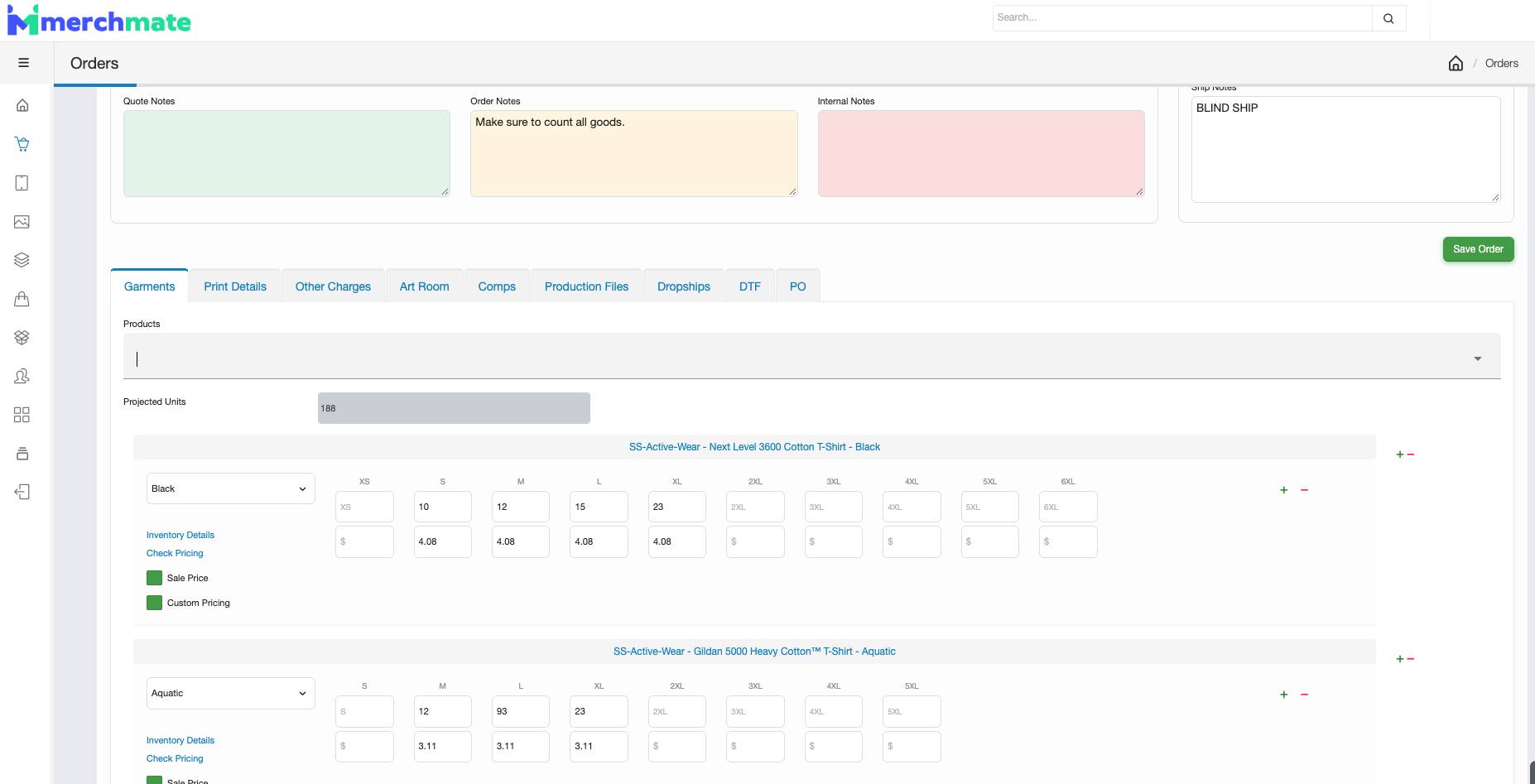Image resolution: width=1535 pixels, height=784 pixels.
Task: Open Inventory Details for Black shirt
Action: pos(180,535)
